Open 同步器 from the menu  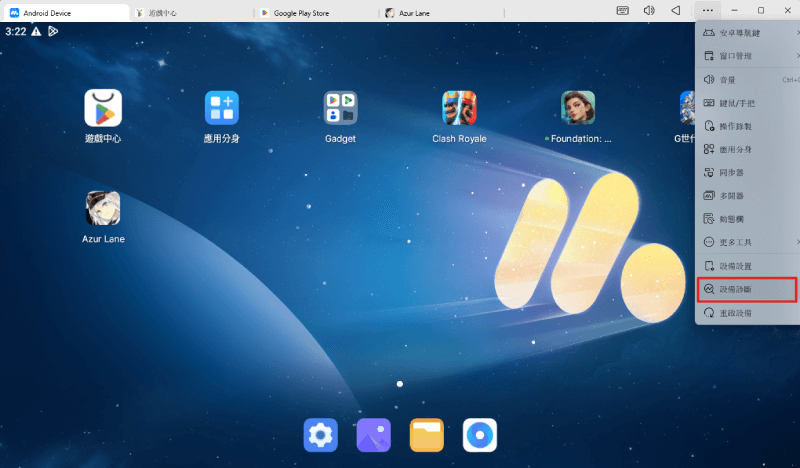(748, 173)
